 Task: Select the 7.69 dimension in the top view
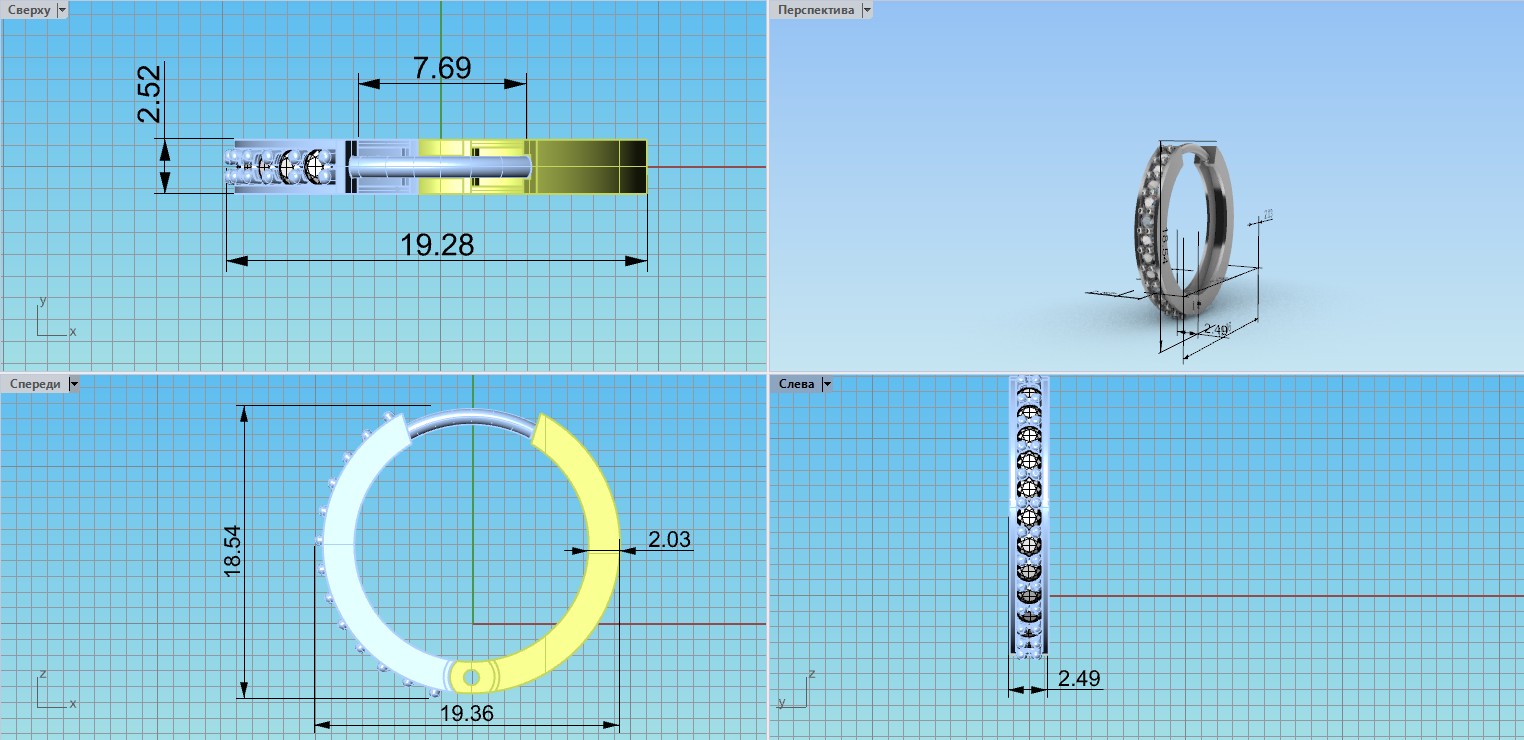441,68
